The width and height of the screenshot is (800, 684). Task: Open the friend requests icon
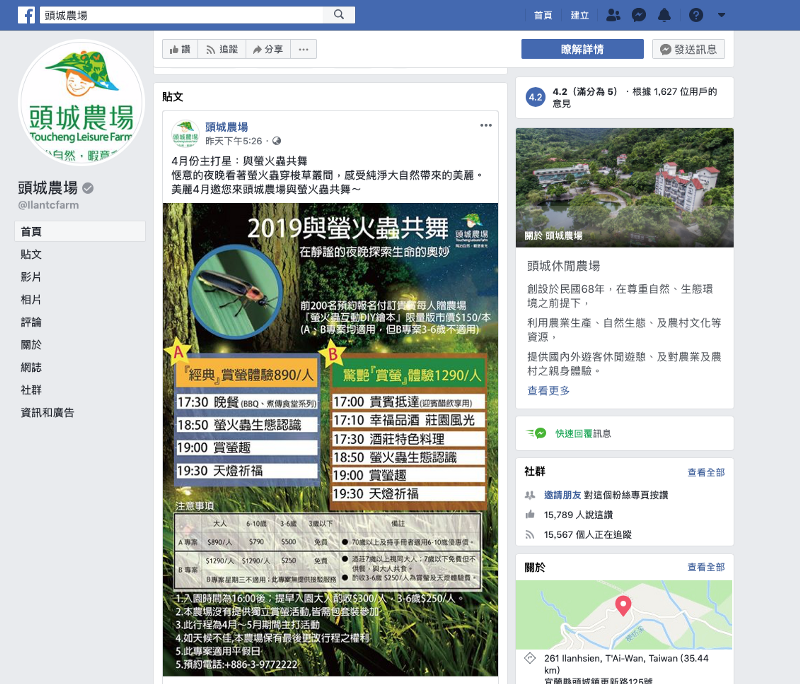(x=613, y=15)
